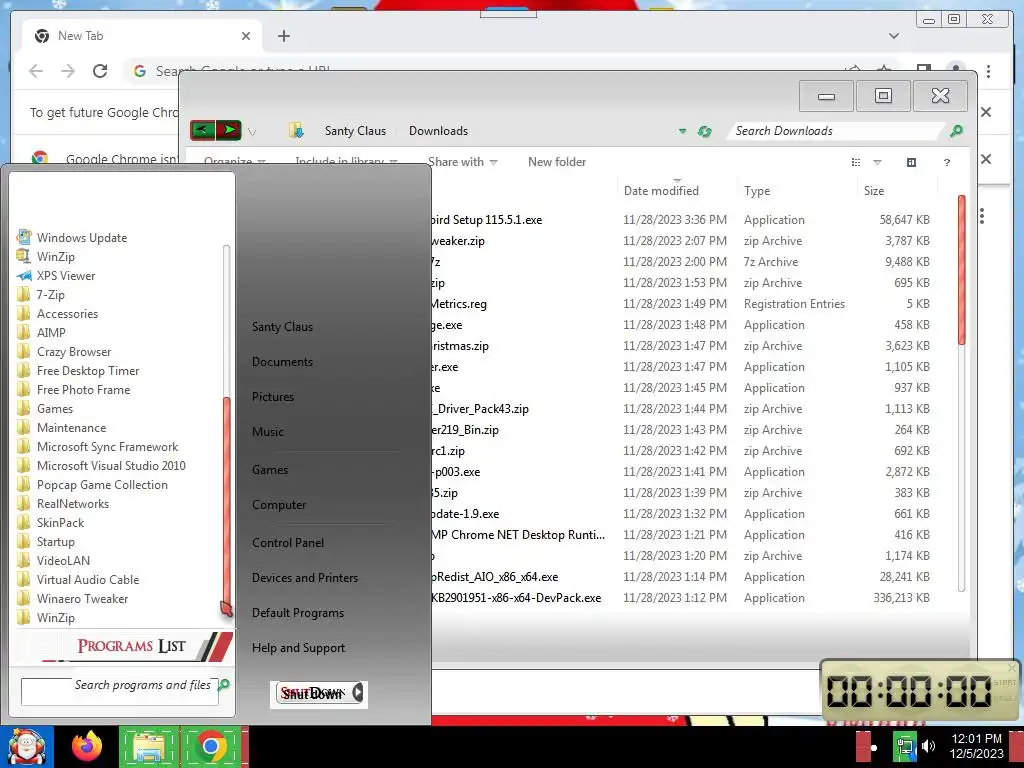Reload the page in Chrome window
The width and height of the screenshot is (1024, 768).
coord(100,71)
